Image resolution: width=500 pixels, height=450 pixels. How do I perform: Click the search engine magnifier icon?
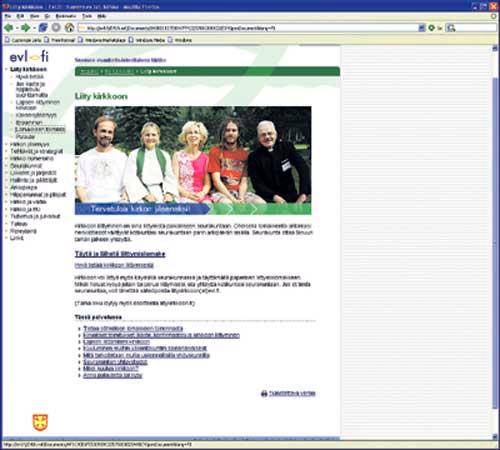451,28
